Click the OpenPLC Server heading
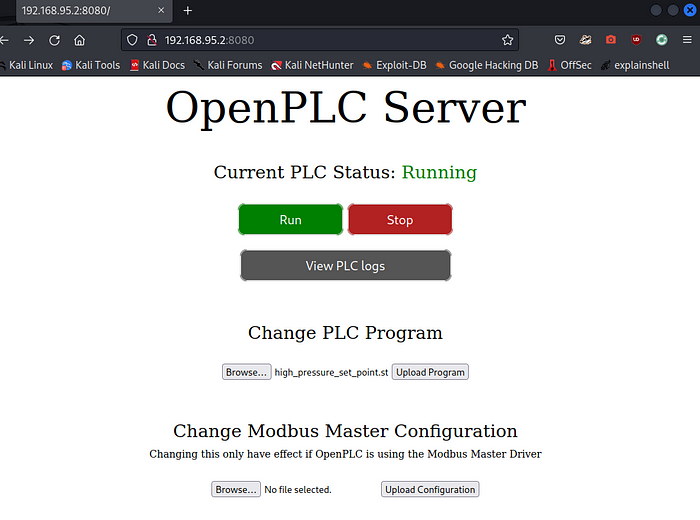Viewport: 700px width, 520px height. point(346,108)
